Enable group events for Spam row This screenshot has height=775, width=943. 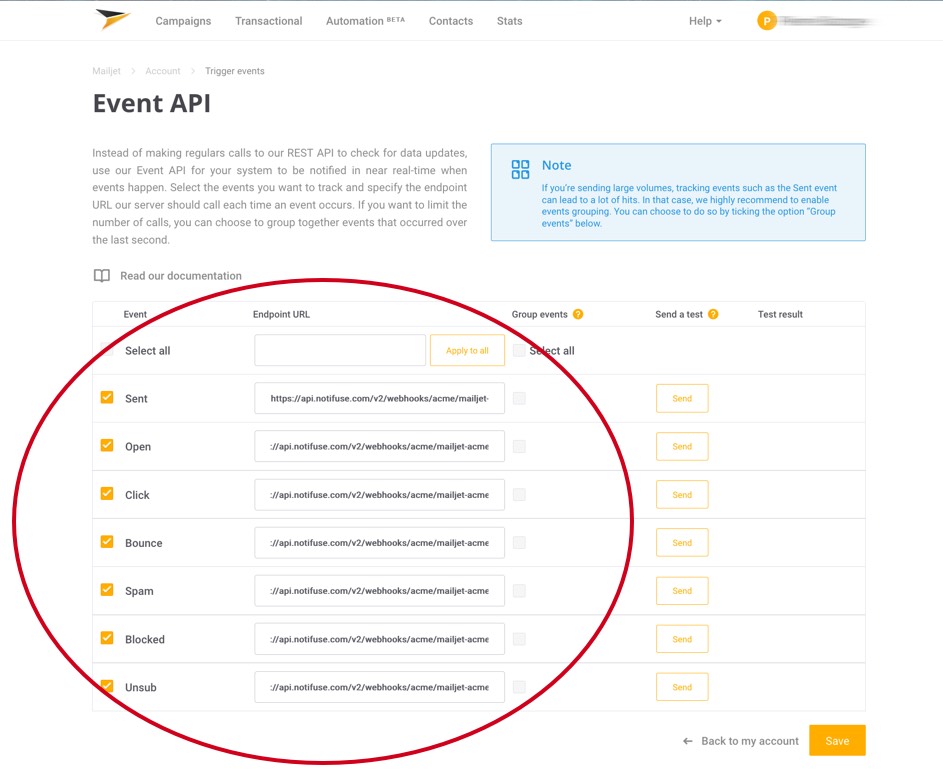point(519,590)
